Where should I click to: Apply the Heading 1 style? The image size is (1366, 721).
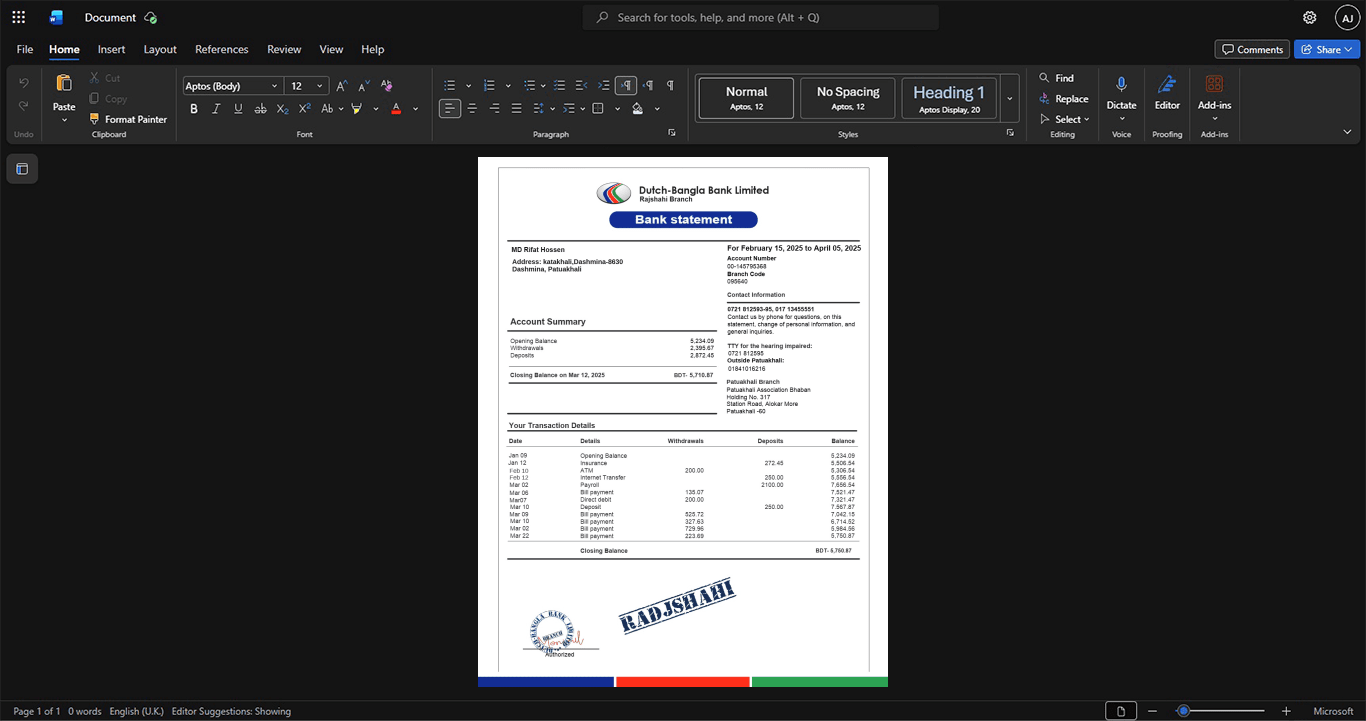[x=949, y=98]
